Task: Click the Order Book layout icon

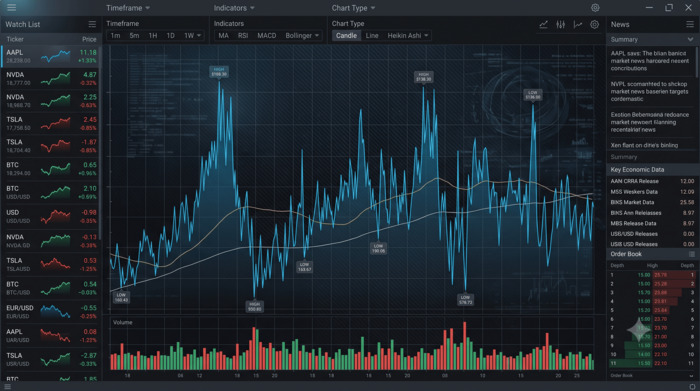Action: [x=692, y=254]
